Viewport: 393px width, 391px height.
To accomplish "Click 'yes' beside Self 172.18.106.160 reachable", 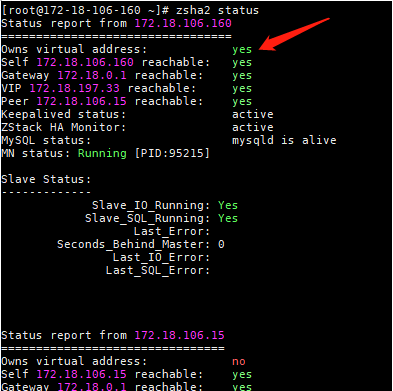I will [242, 63].
